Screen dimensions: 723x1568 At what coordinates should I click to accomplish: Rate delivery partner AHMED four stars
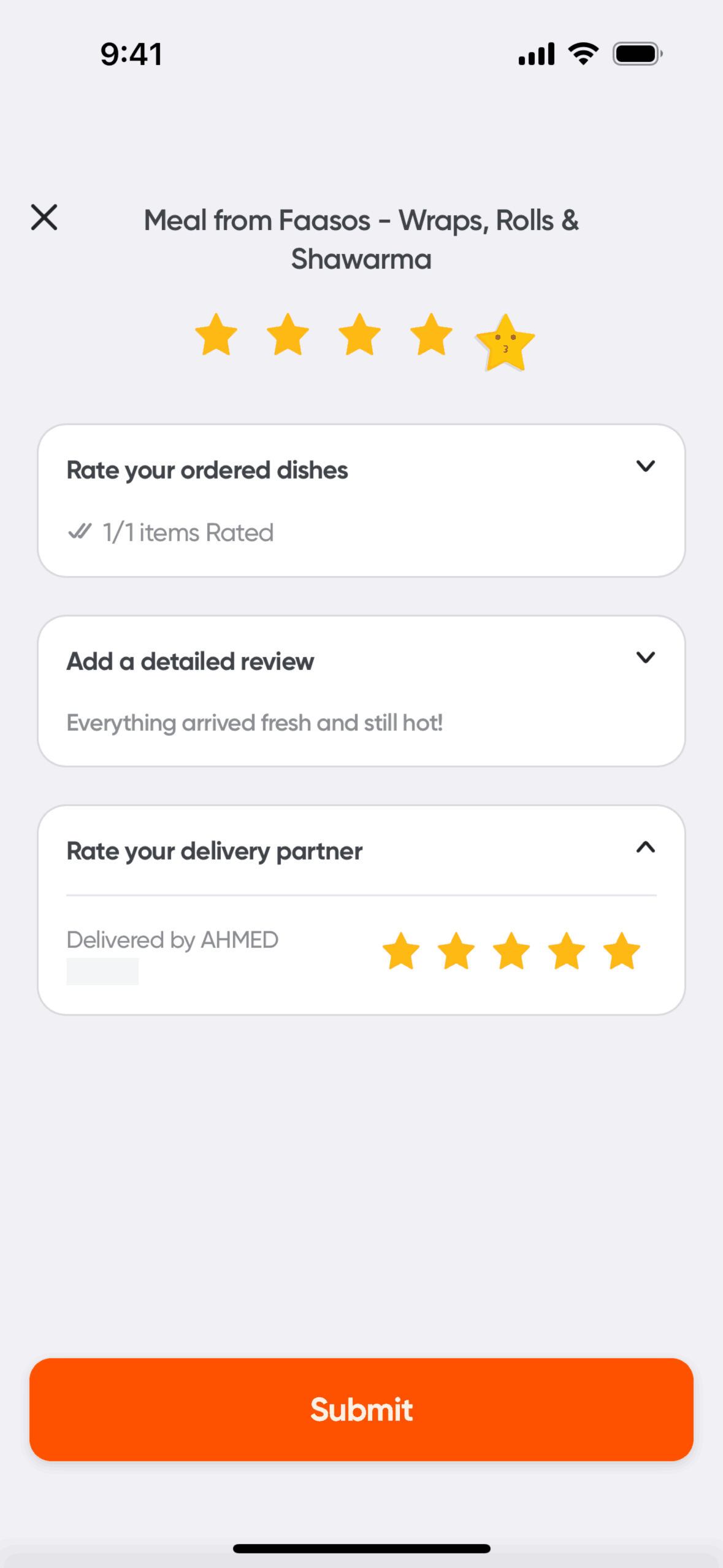[x=567, y=951]
